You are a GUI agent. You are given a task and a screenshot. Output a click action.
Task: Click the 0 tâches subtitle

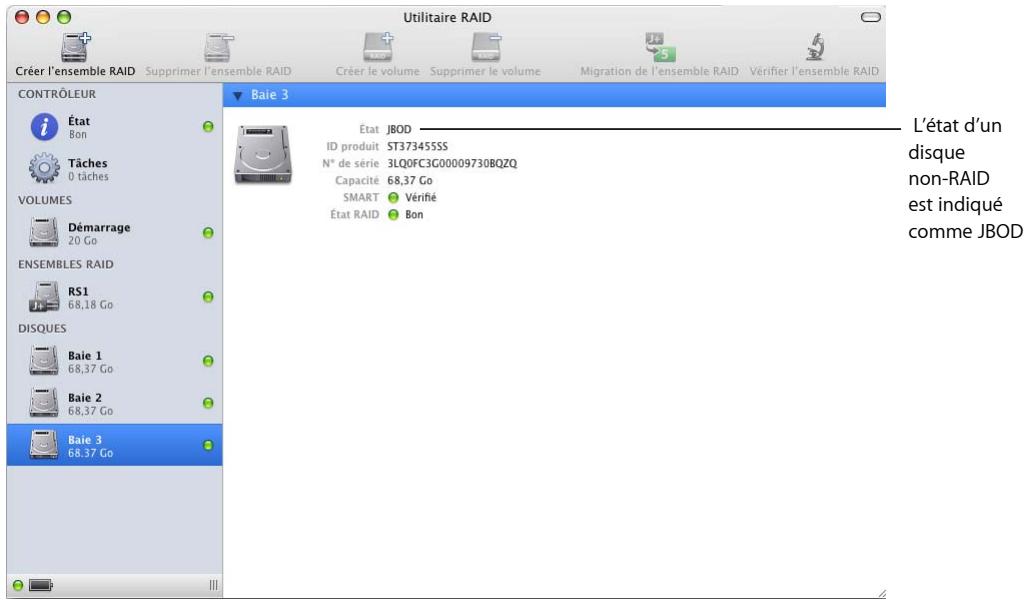[x=89, y=176]
